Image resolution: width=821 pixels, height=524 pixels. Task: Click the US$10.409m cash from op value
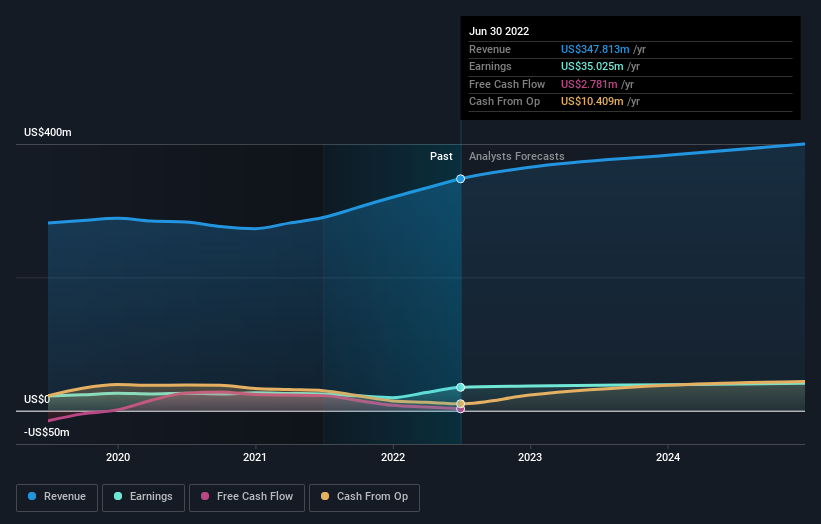pos(592,102)
